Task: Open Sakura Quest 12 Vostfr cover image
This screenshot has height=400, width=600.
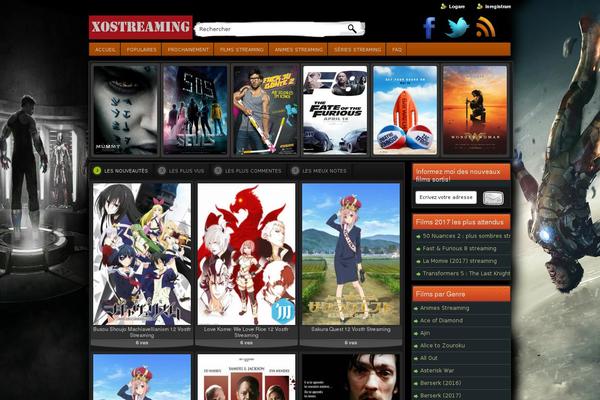Action: (x=351, y=254)
